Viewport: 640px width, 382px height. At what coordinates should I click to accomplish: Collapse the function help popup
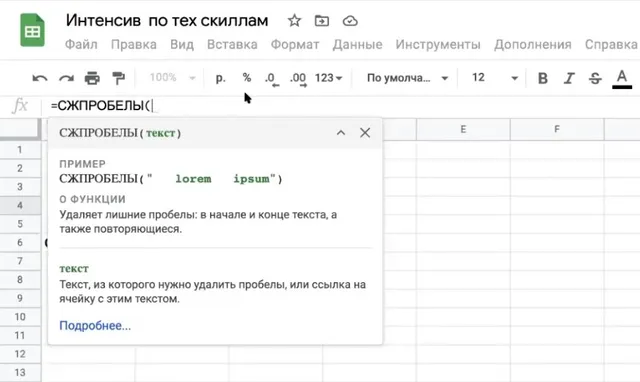pyautogui.click(x=341, y=133)
